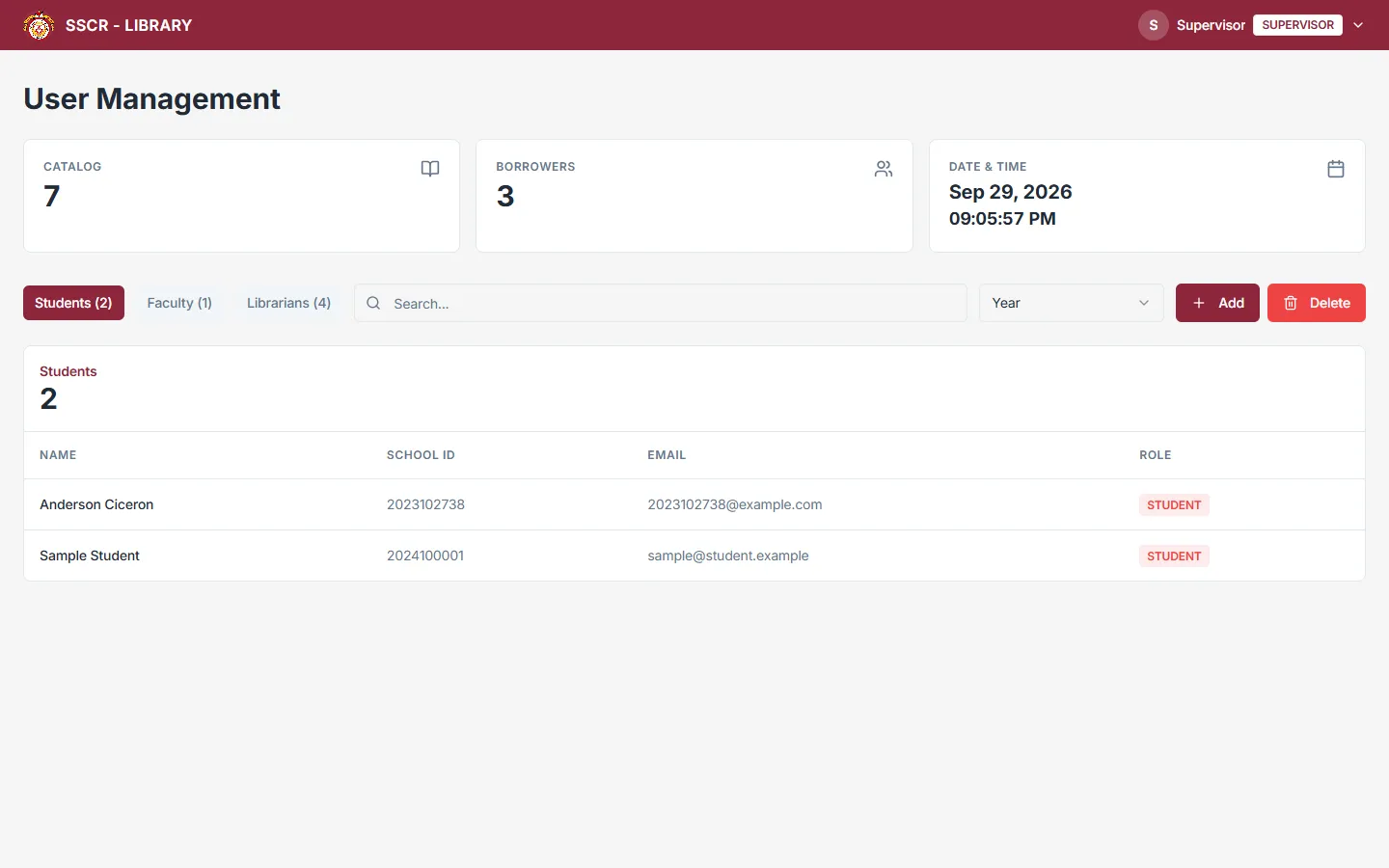
Task: Click school ID 2023102738
Action: (x=425, y=504)
